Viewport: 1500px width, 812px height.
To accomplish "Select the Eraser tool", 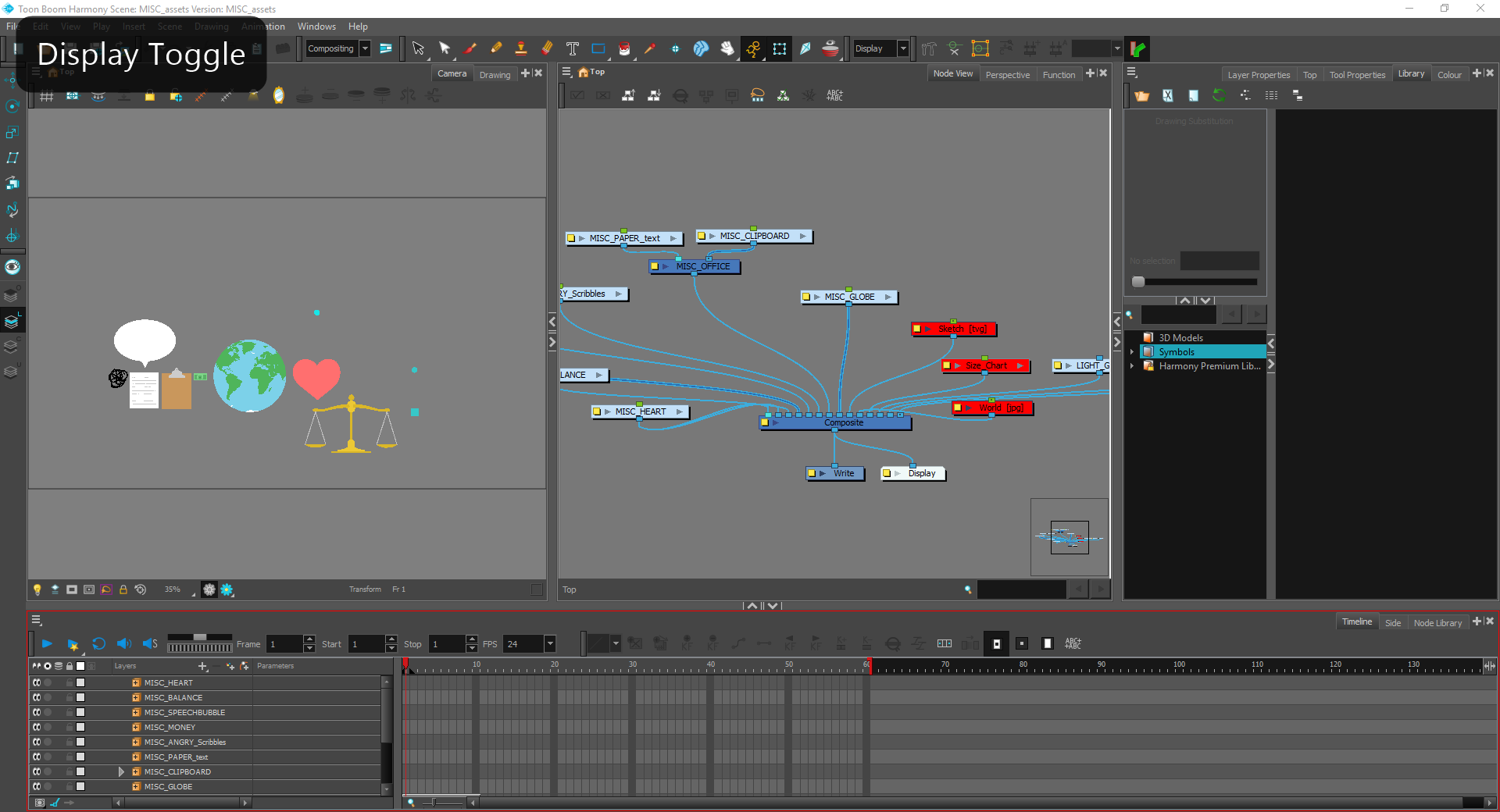I will click(x=547, y=48).
